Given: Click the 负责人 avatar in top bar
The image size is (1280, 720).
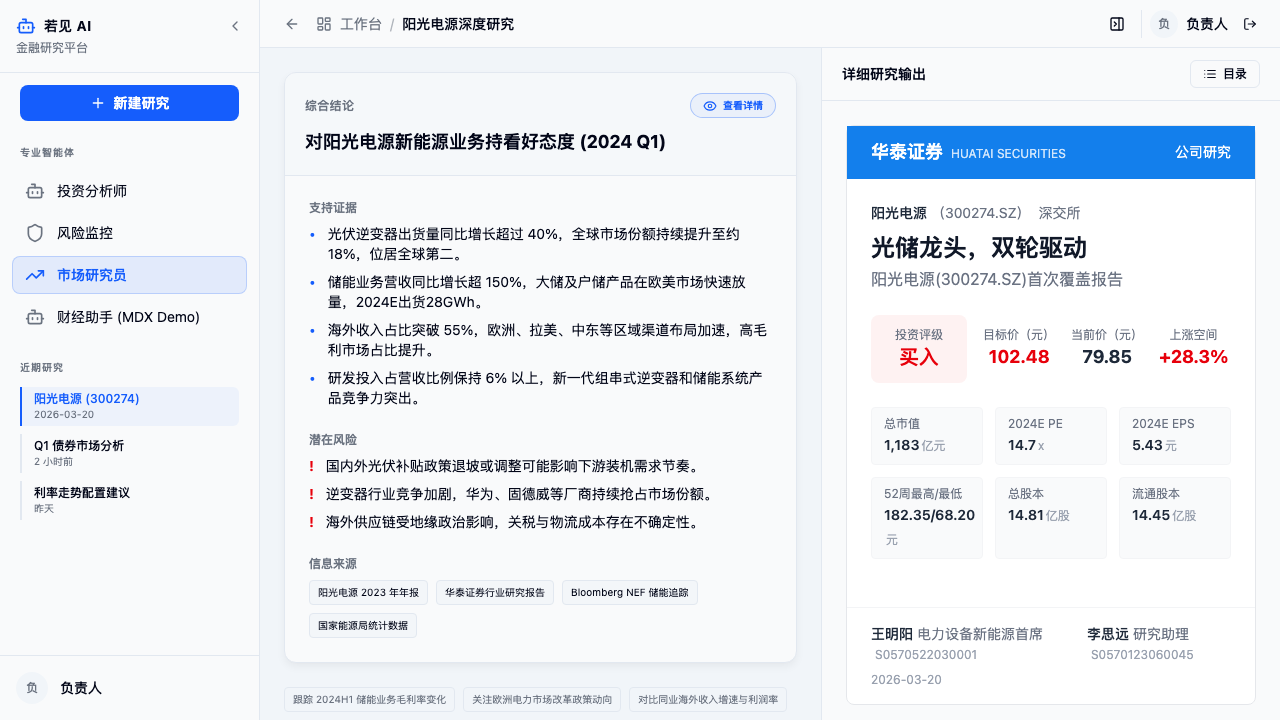Looking at the screenshot, I should [x=1163, y=24].
